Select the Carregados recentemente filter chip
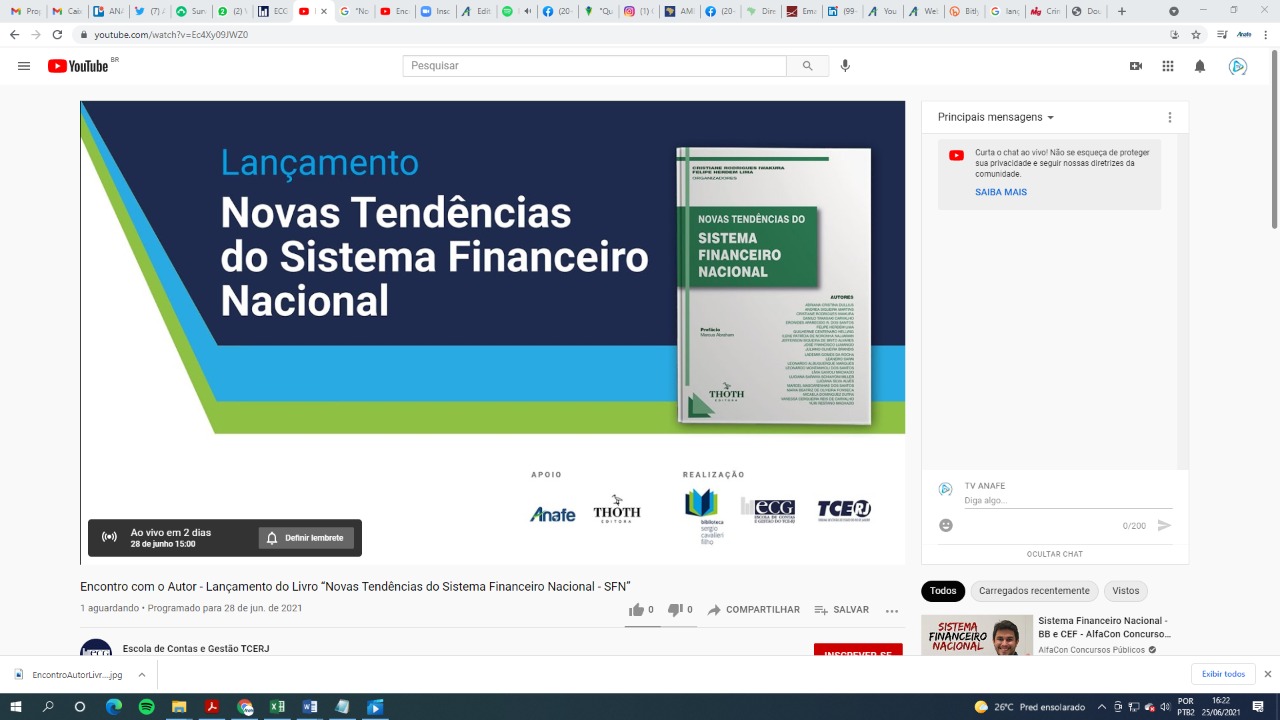 click(1034, 591)
